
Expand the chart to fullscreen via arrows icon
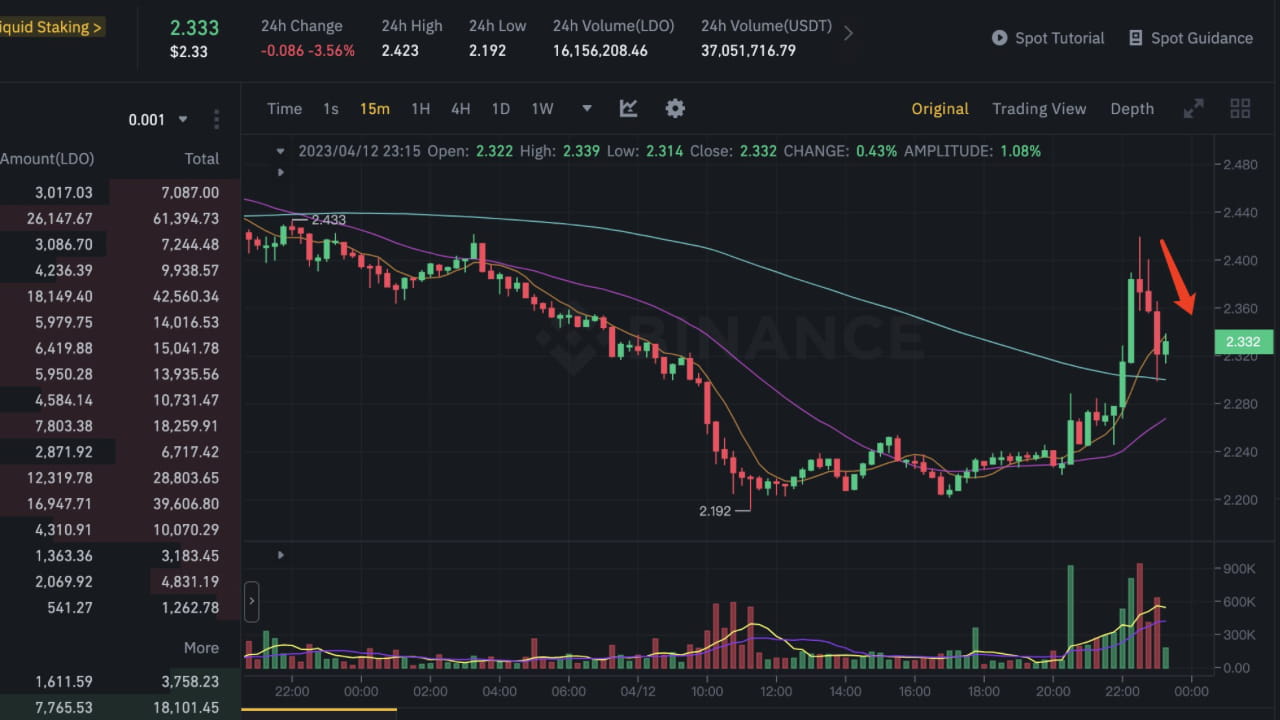(1193, 108)
